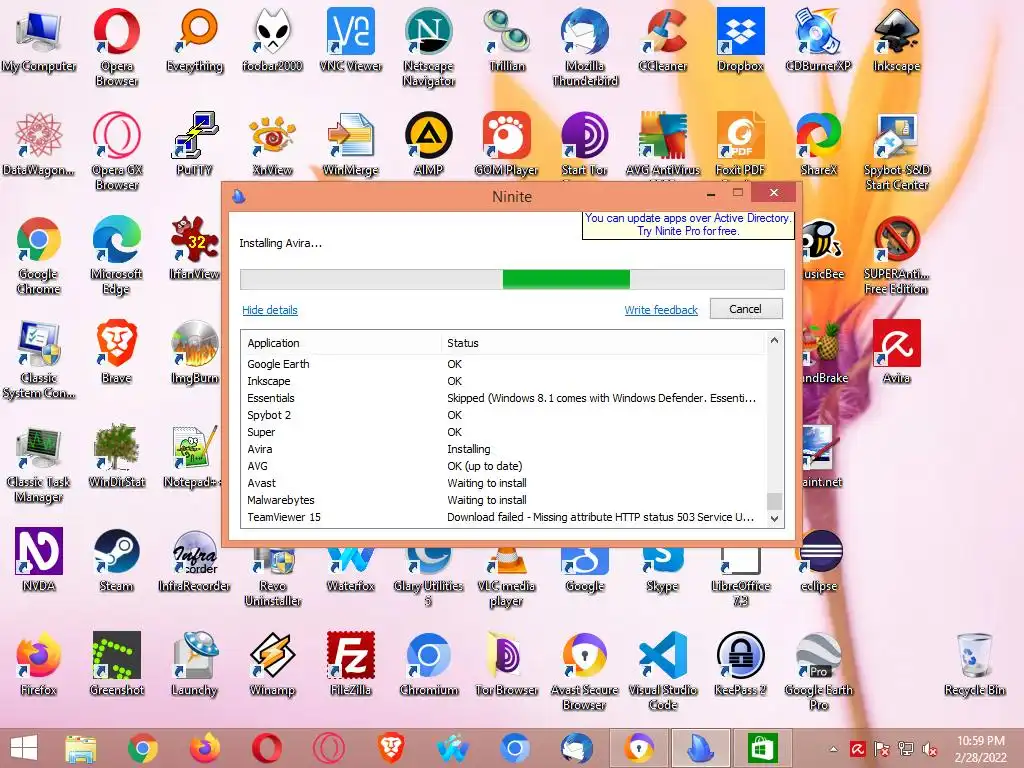Select the ShareX desktop icon
Image resolution: width=1024 pixels, height=768 pixels.
tap(818, 143)
